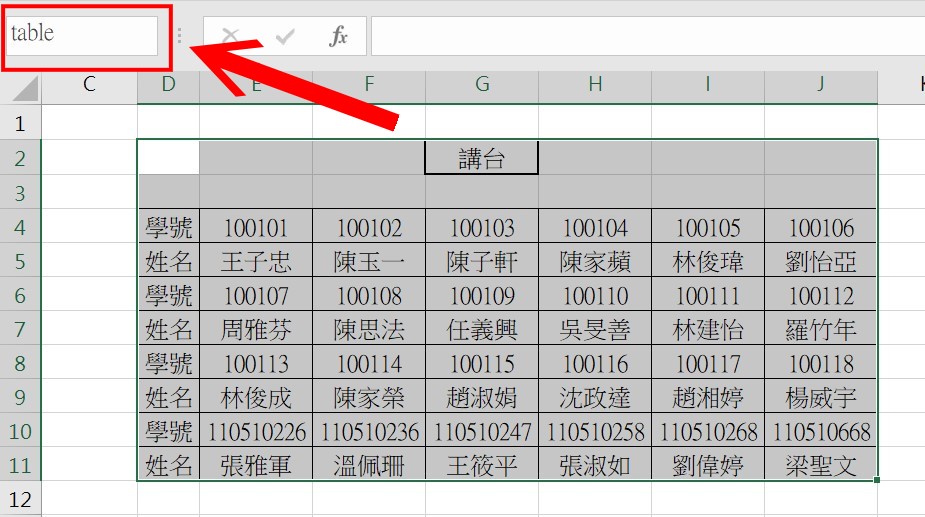Click the cell with name 溫佩珊
The height and width of the screenshot is (517, 925).
coord(369,465)
